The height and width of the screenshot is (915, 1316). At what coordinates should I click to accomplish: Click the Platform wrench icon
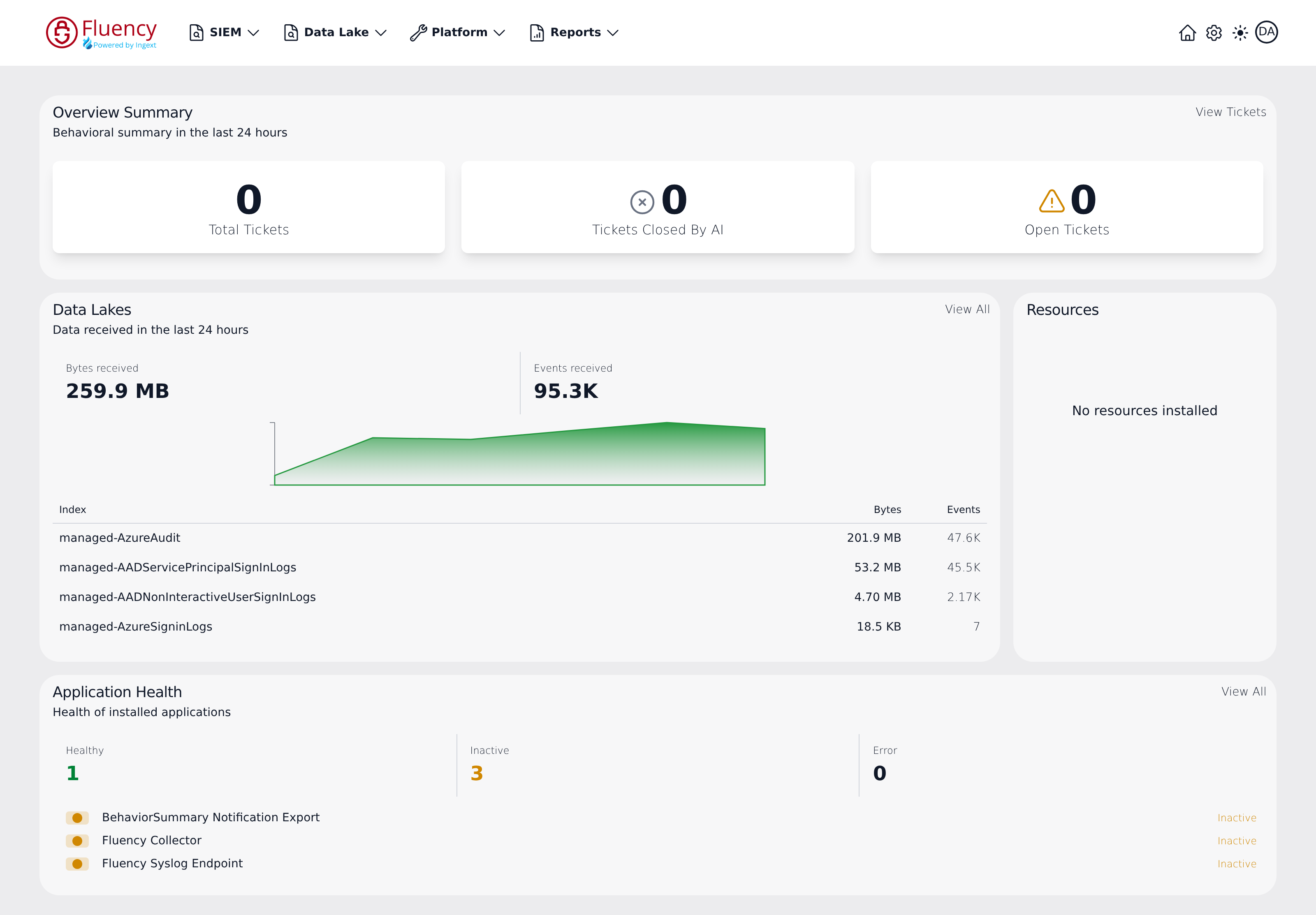click(418, 32)
